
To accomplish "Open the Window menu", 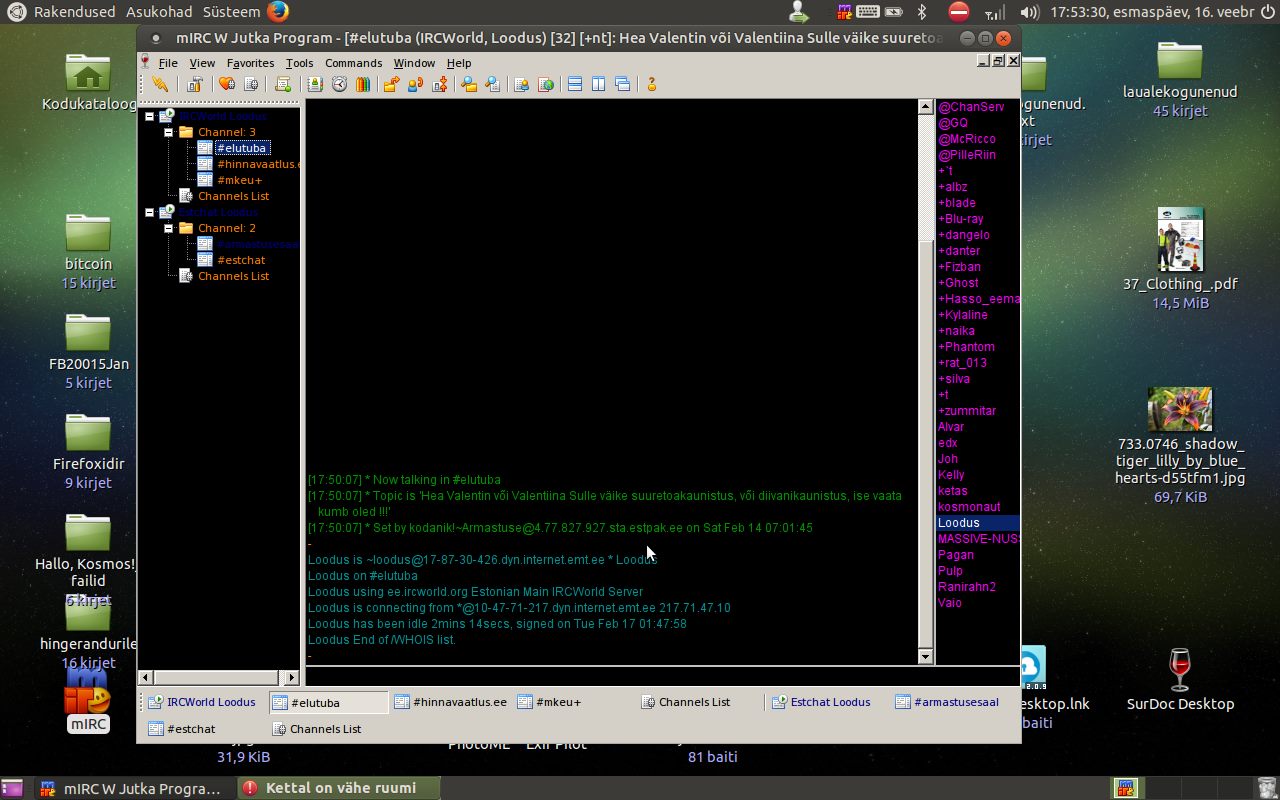I will [x=414, y=63].
